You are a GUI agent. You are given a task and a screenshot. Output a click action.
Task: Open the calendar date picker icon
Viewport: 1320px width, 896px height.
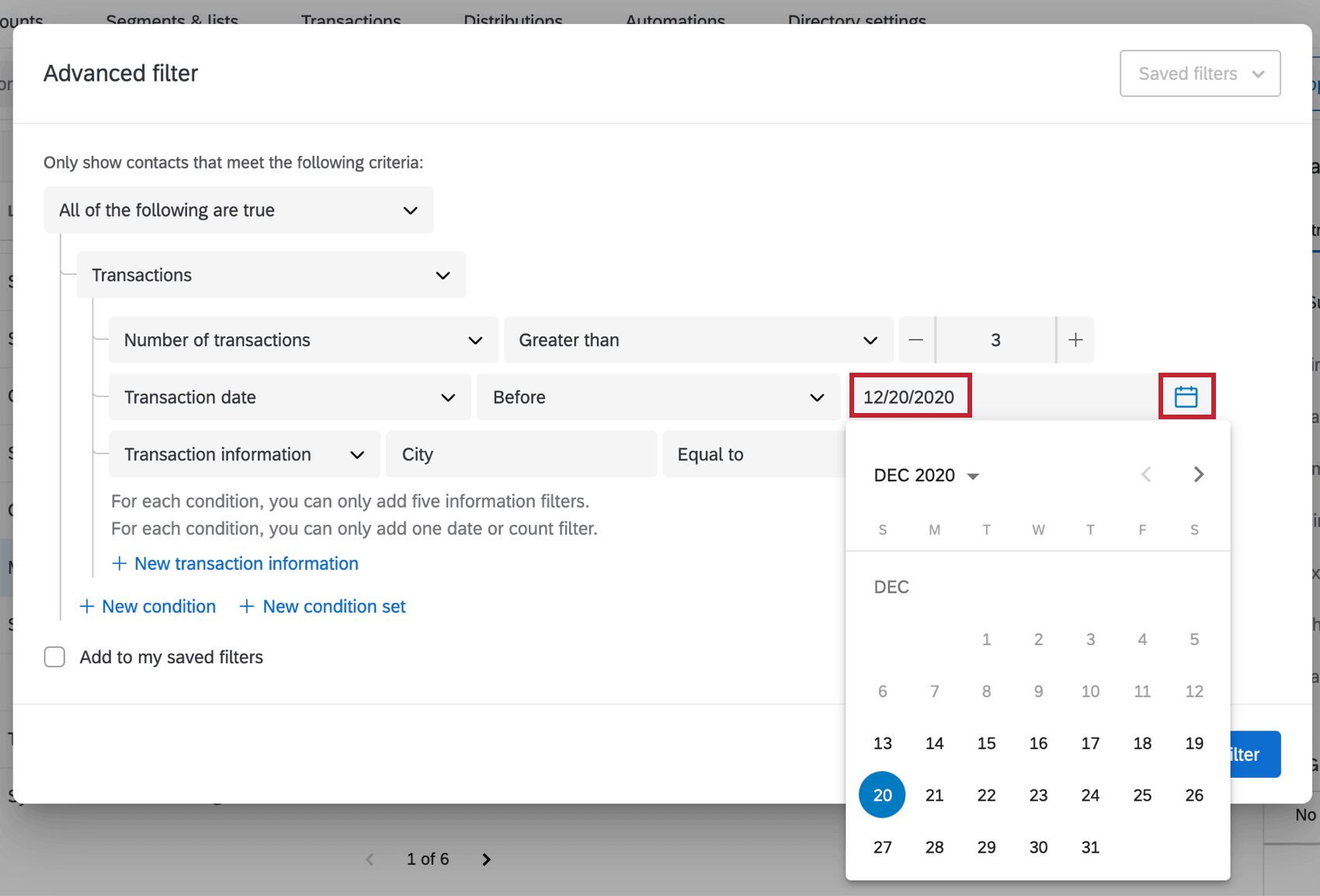pyautogui.click(x=1186, y=396)
